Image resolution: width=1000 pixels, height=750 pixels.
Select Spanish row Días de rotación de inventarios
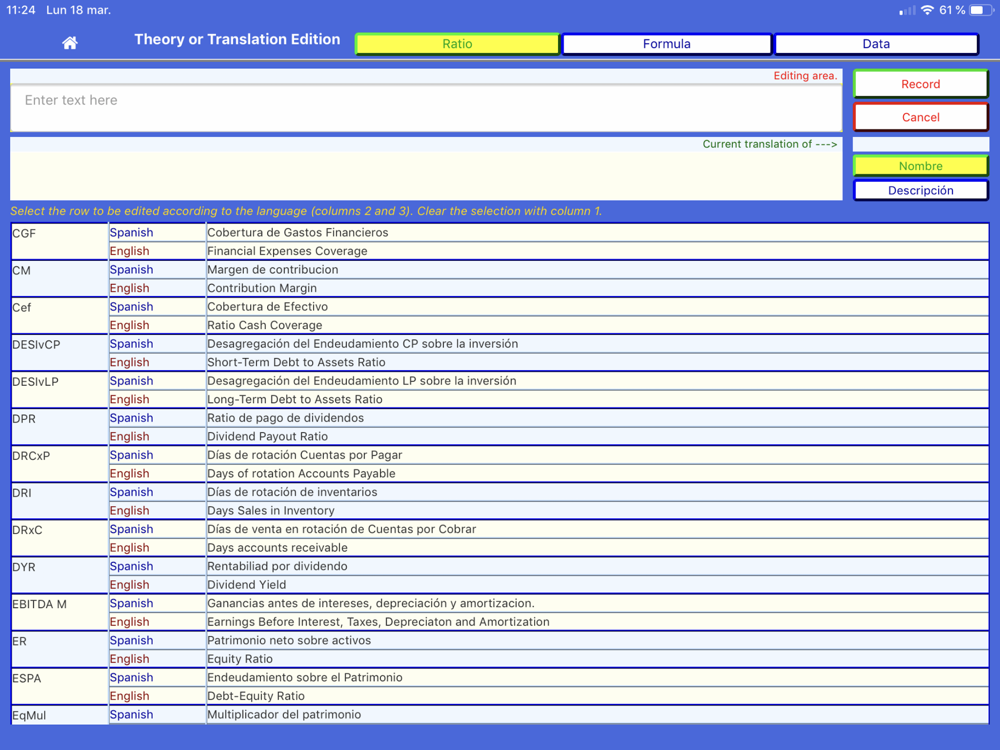[548, 492]
